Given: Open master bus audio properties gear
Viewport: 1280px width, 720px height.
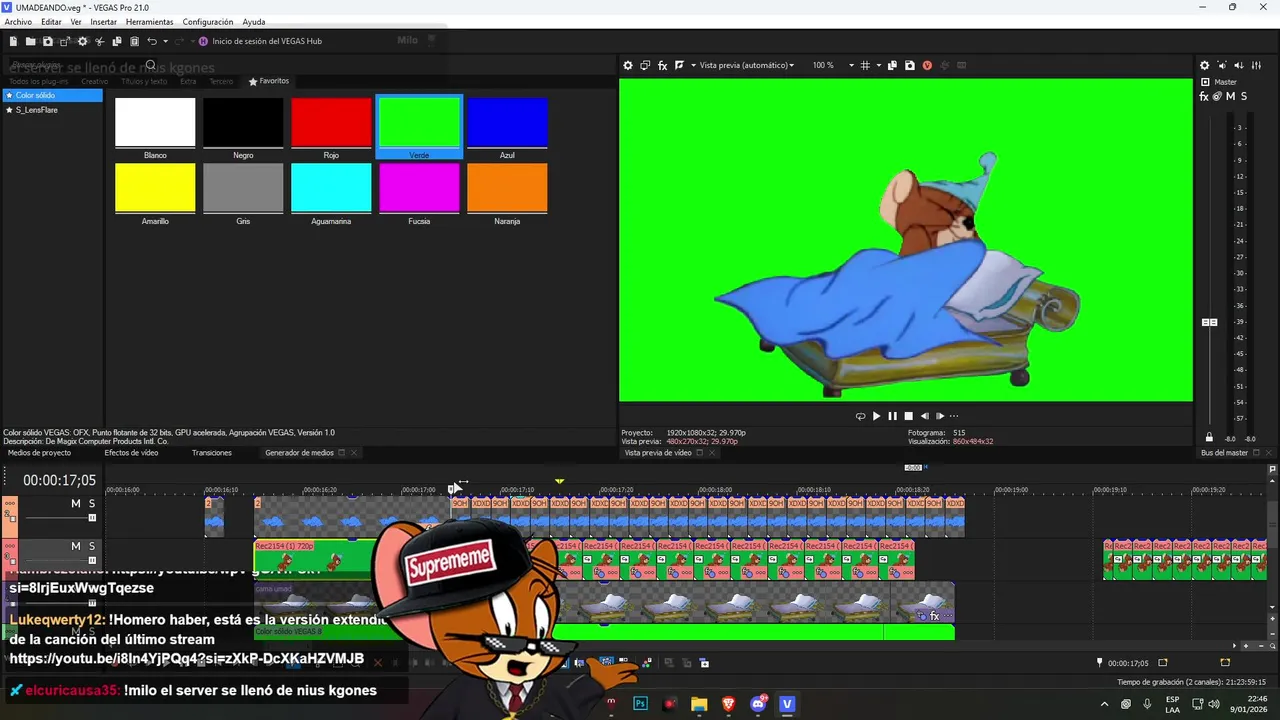Looking at the screenshot, I should [1204, 65].
